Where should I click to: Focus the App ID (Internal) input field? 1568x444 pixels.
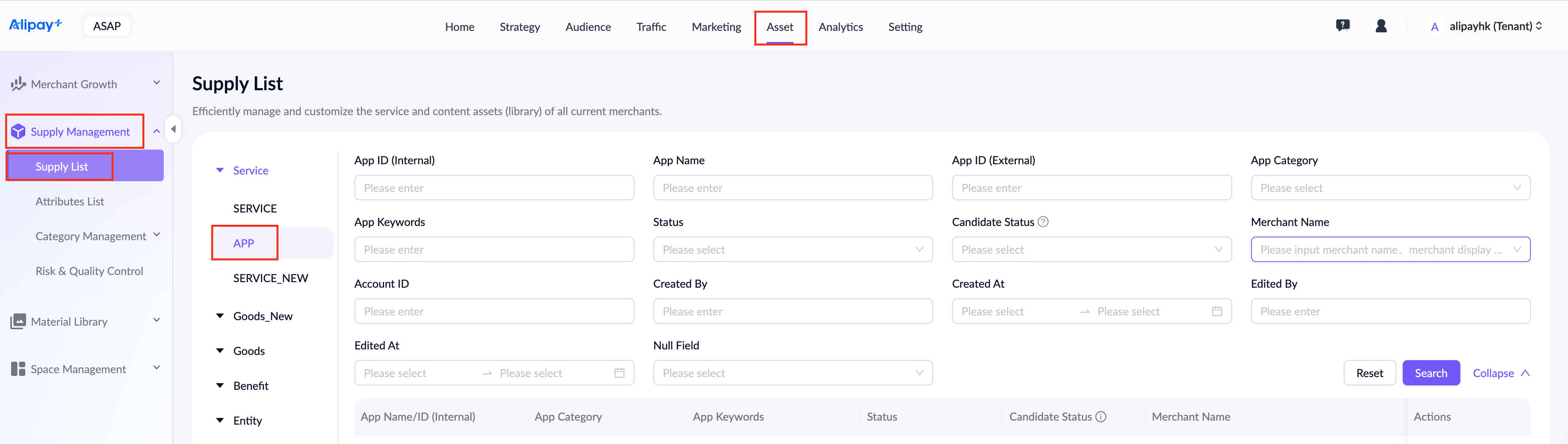pos(493,188)
